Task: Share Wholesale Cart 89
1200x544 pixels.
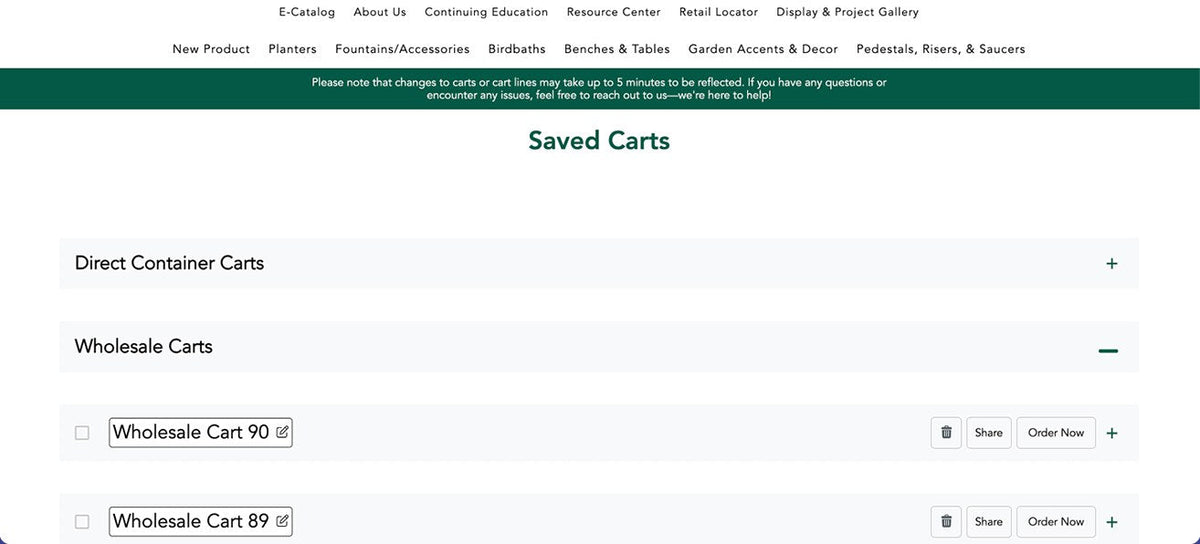Action: click(x=989, y=522)
